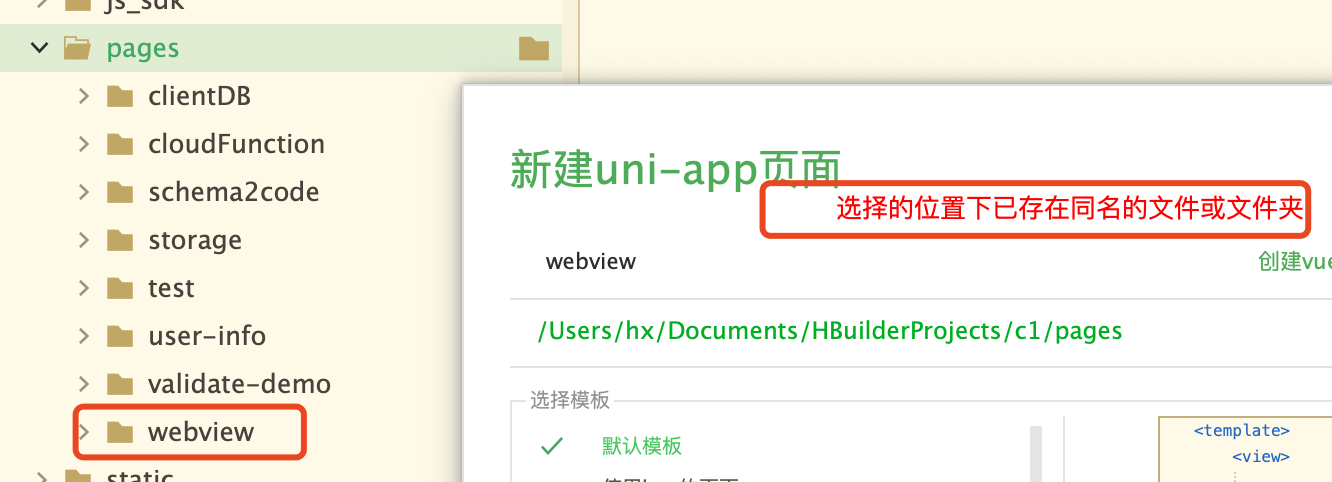Viewport: 1332px width, 482px height.
Task: Click the 创建vue file option link
Action: point(1294,261)
